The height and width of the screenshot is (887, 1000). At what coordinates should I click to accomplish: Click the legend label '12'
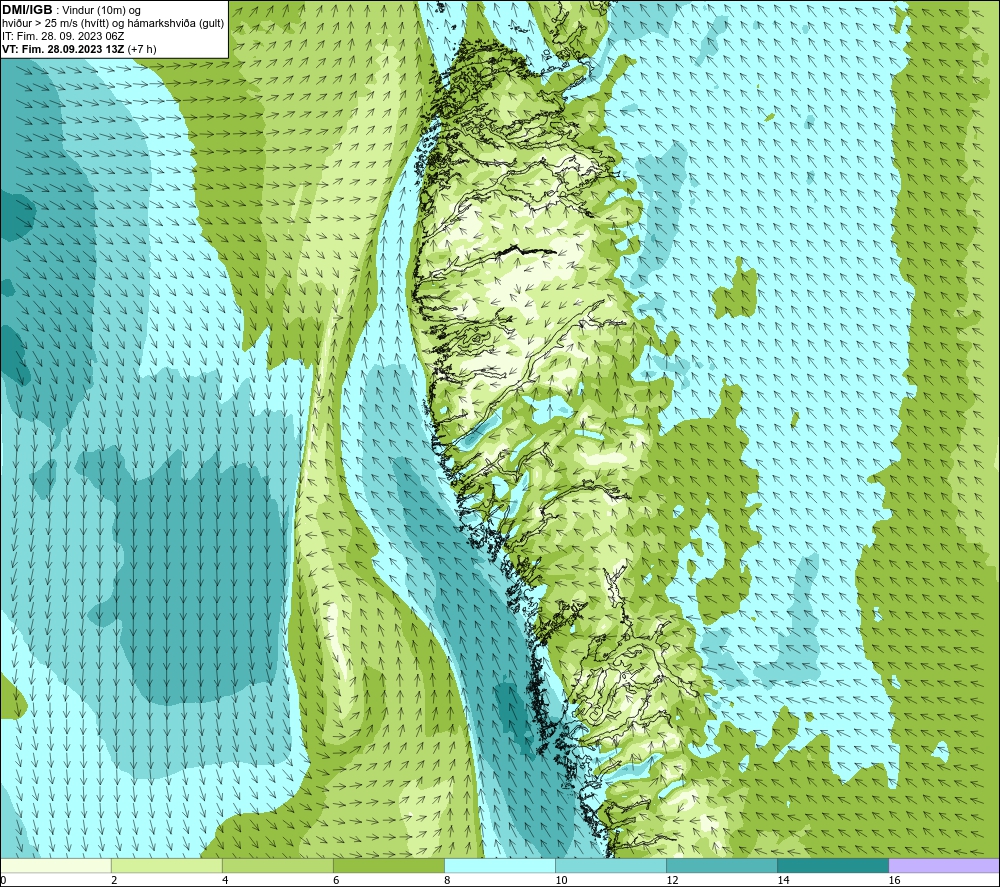(x=672, y=881)
